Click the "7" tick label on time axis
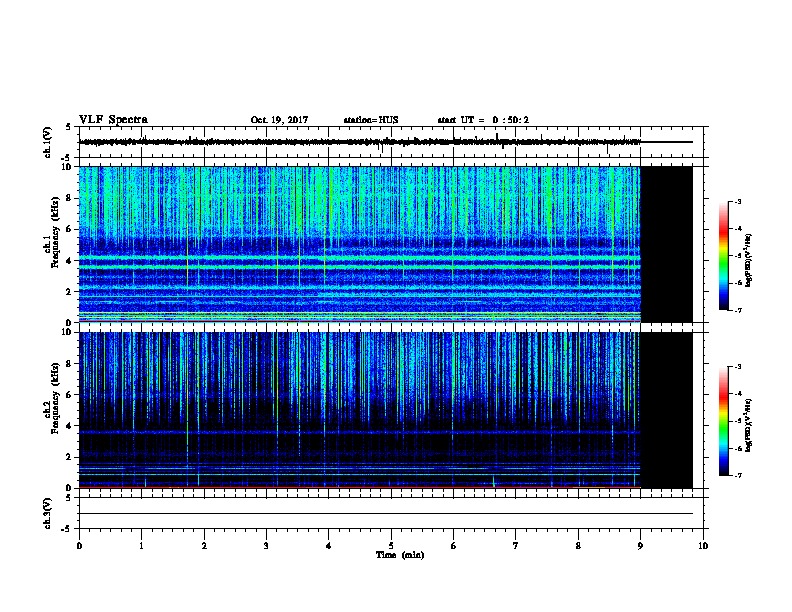The image size is (792, 612). (x=516, y=546)
